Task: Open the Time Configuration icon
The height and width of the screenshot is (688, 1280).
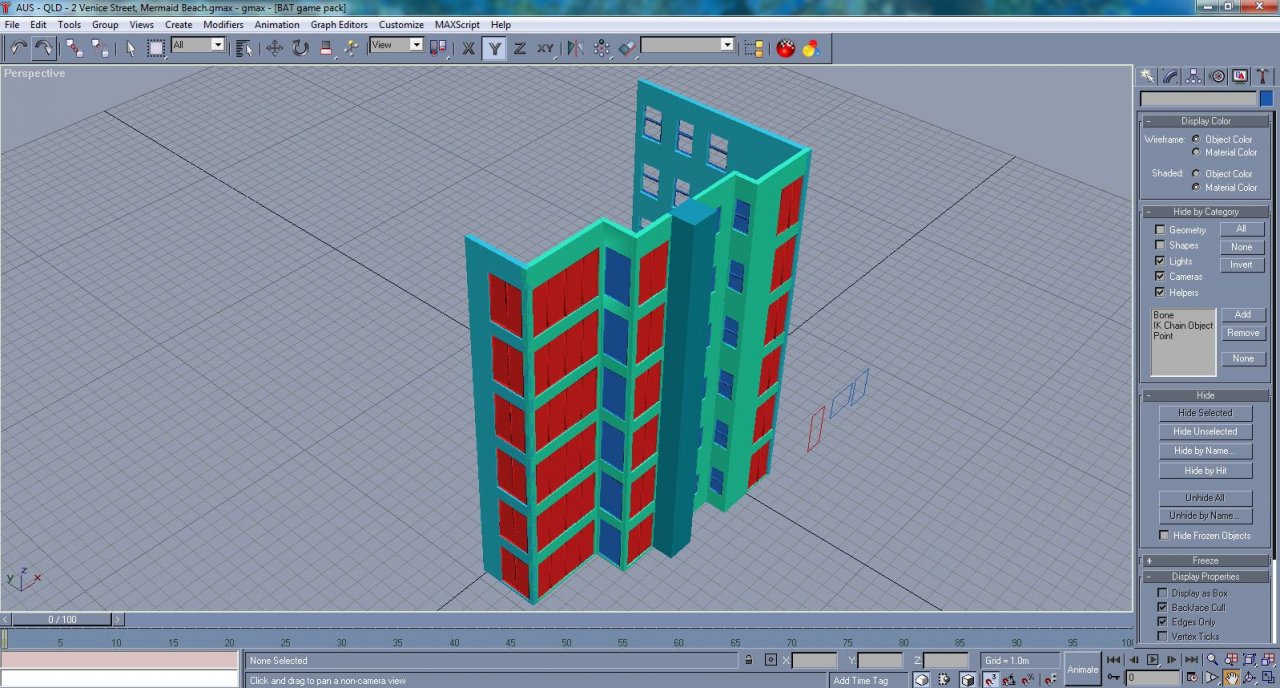Action: pos(1192,679)
